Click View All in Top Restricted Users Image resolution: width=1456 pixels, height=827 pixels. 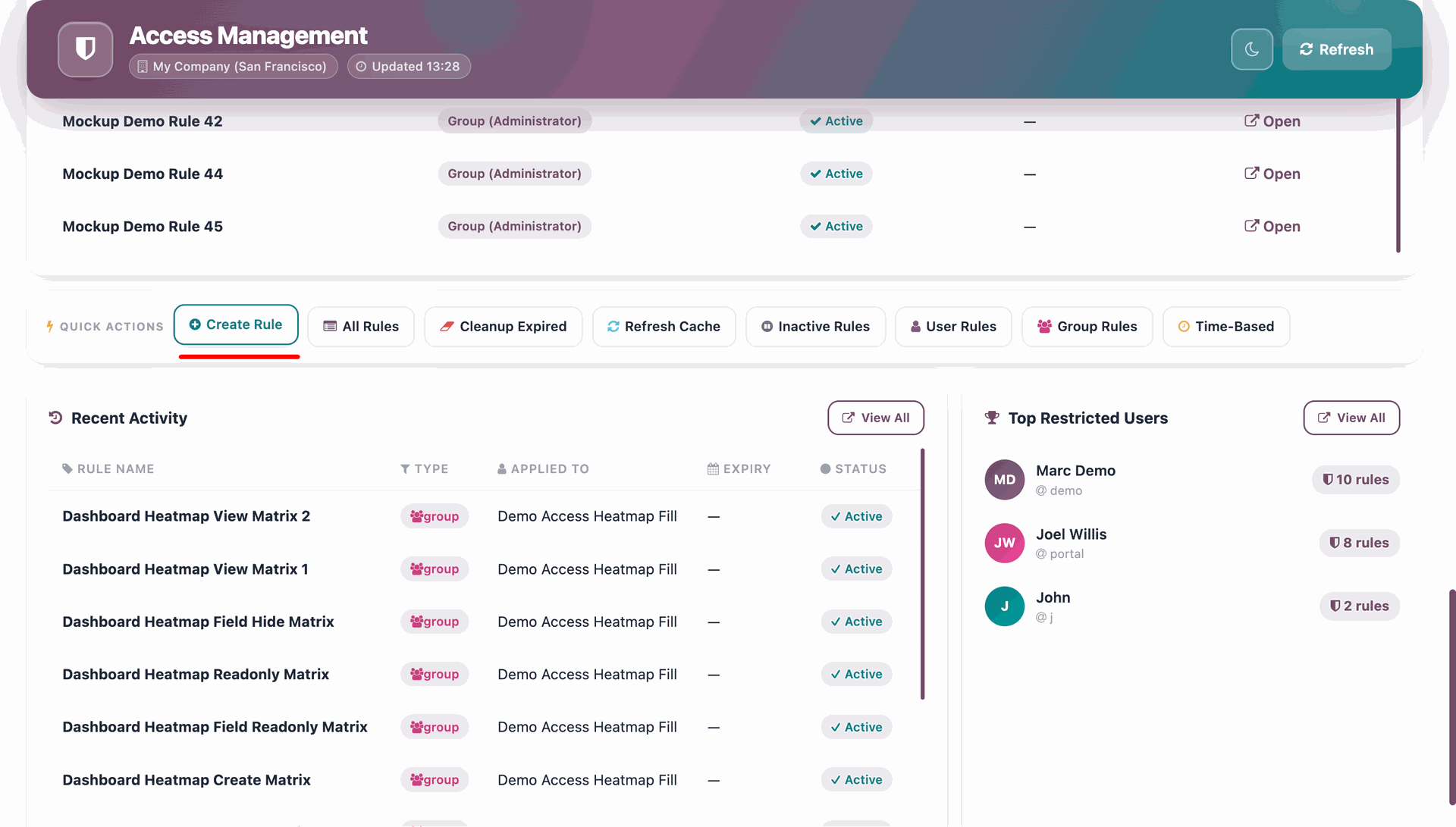point(1351,418)
